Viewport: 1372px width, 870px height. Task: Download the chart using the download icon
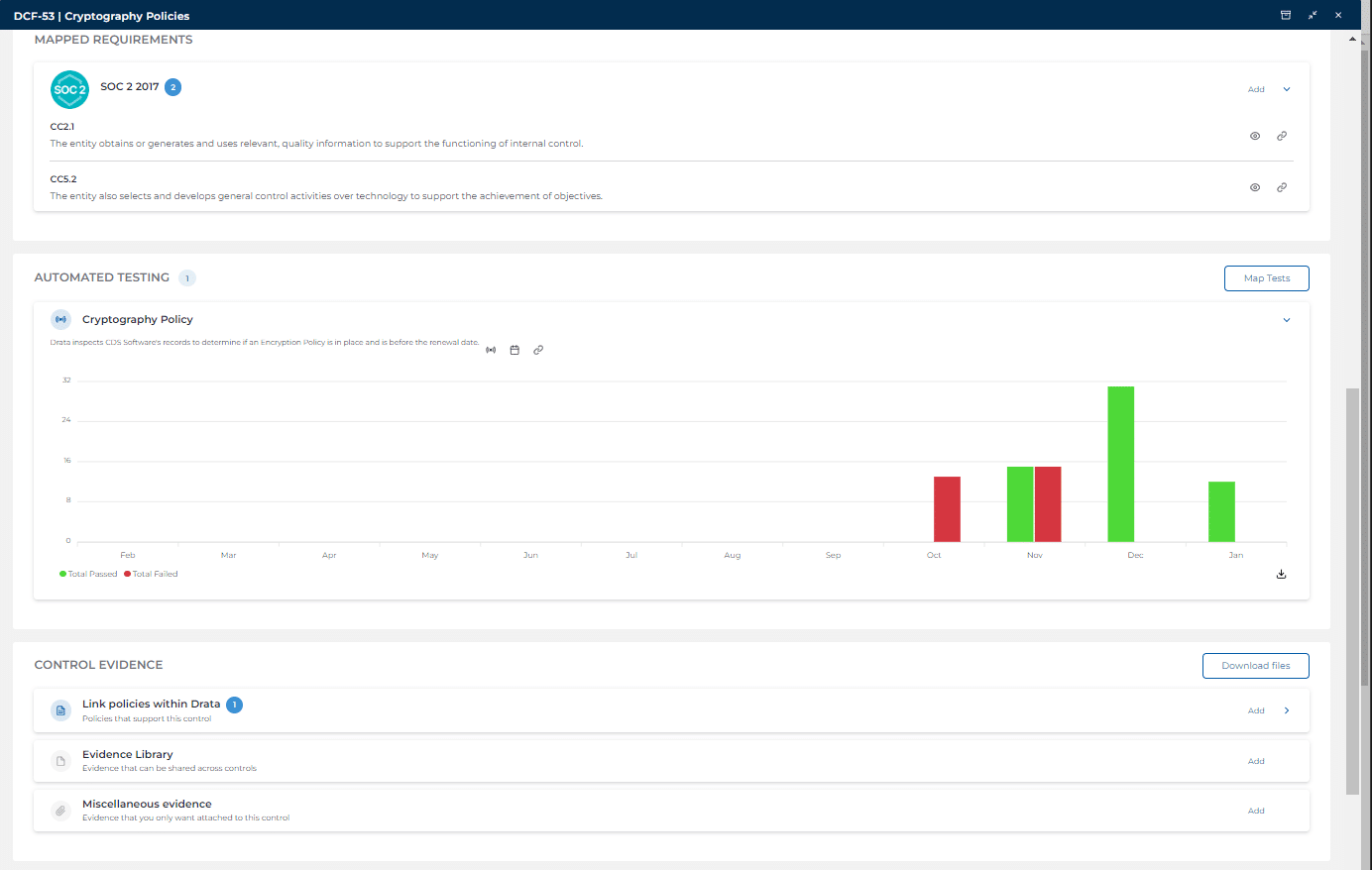pos(1281,574)
